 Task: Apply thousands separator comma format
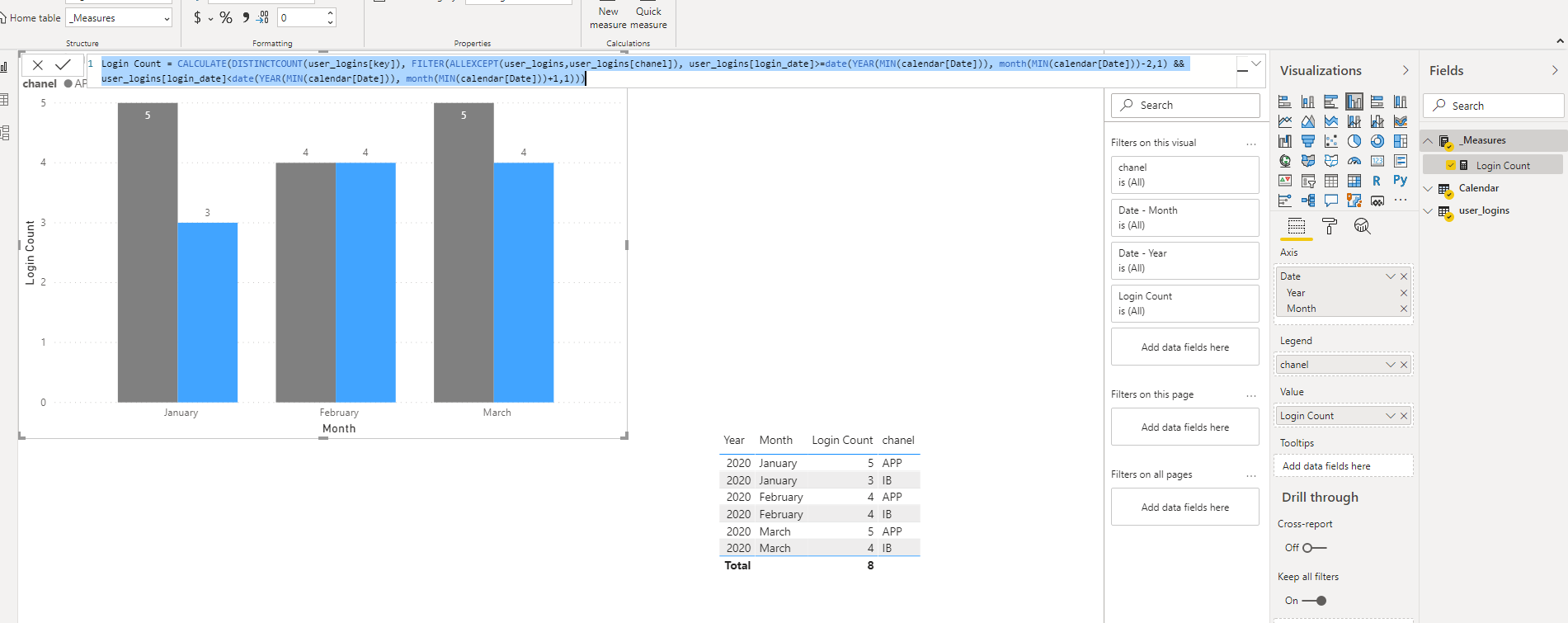pos(245,17)
